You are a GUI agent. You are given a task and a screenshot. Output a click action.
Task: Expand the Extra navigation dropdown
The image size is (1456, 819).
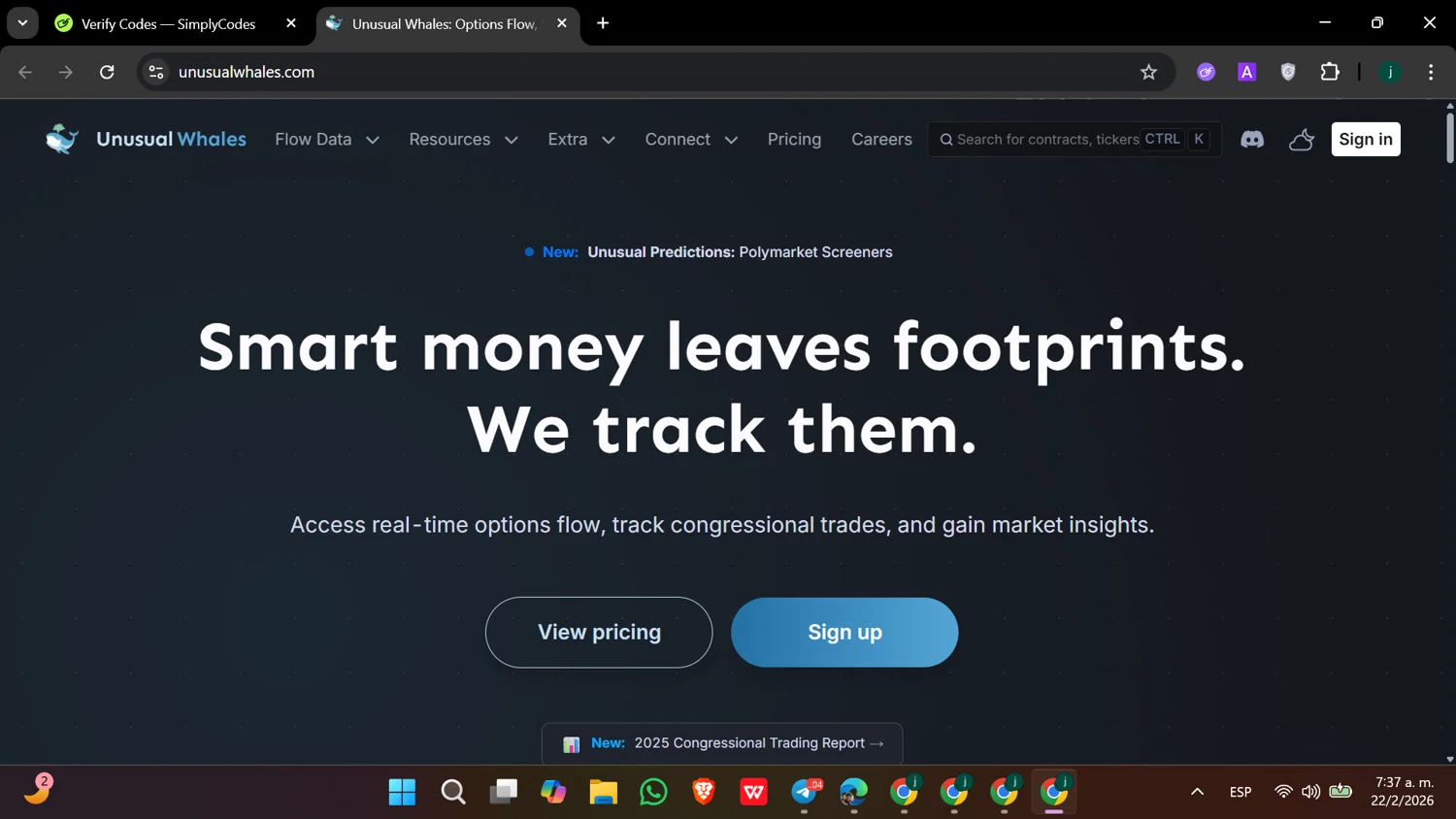pyautogui.click(x=581, y=140)
